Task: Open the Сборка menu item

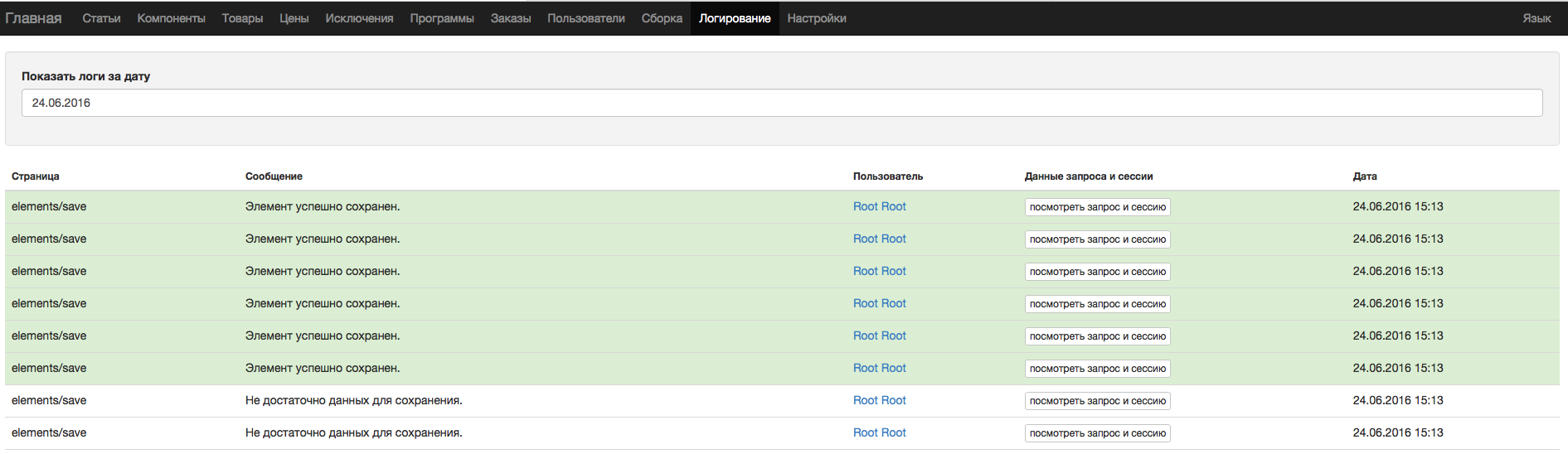Action: [x=662, y=18]
